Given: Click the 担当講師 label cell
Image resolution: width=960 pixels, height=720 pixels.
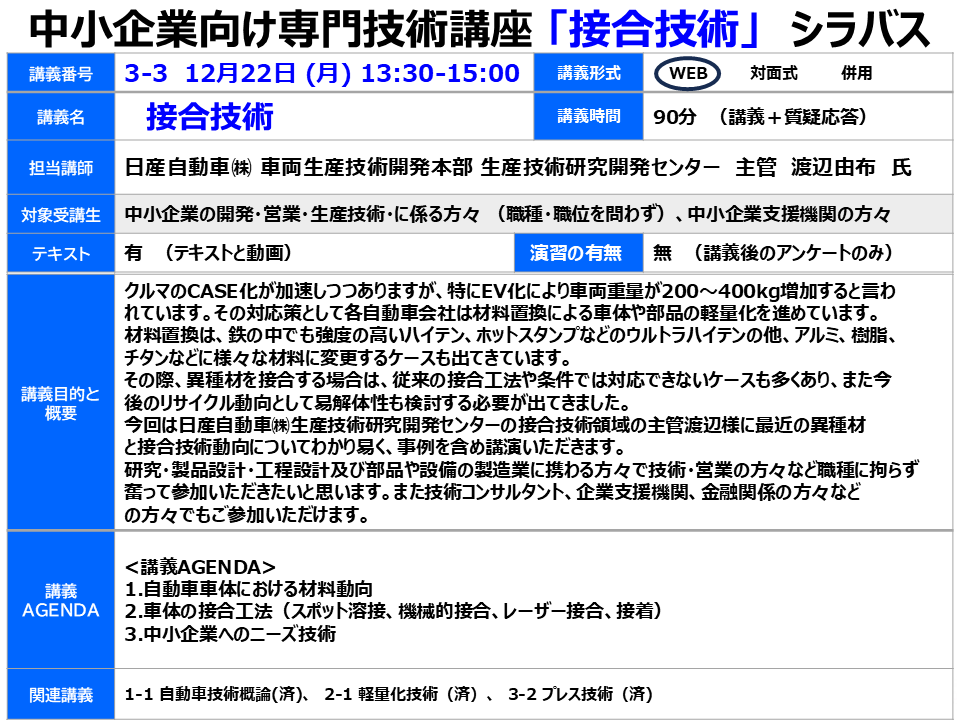Looking at the screenshot, I should (61, 168).
